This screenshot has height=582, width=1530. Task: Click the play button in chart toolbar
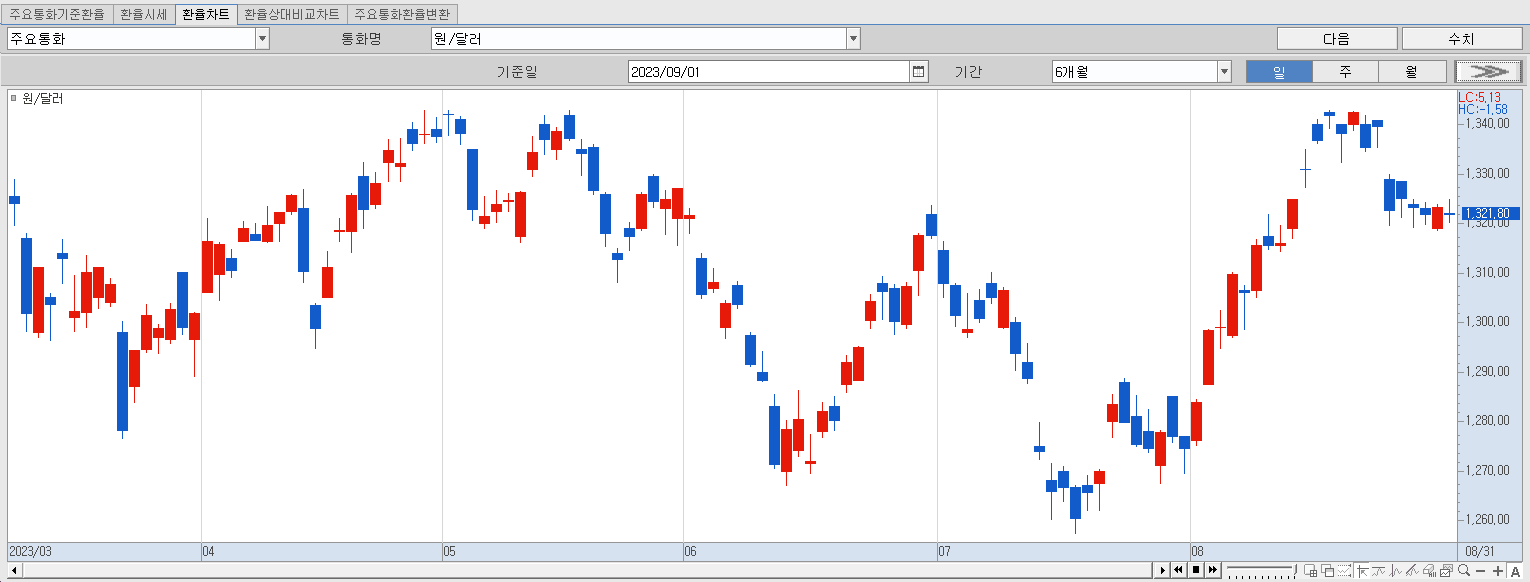point(1162,570)
